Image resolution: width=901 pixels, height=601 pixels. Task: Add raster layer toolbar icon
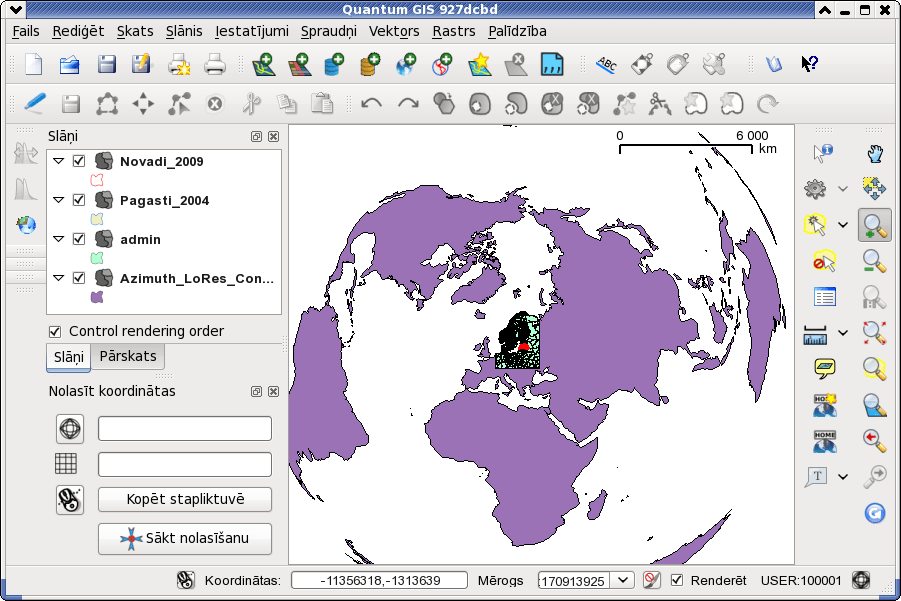click(x=299, y=64)
